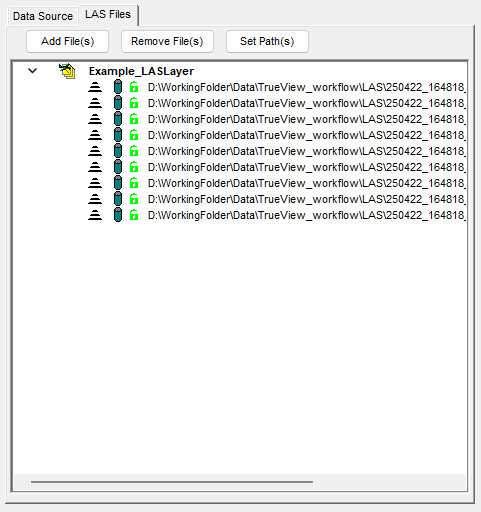This screenshot has height=512, width=481.
Task: Click the teal cylinder icon in the eighth LAS file row
Action: point(118,199)
